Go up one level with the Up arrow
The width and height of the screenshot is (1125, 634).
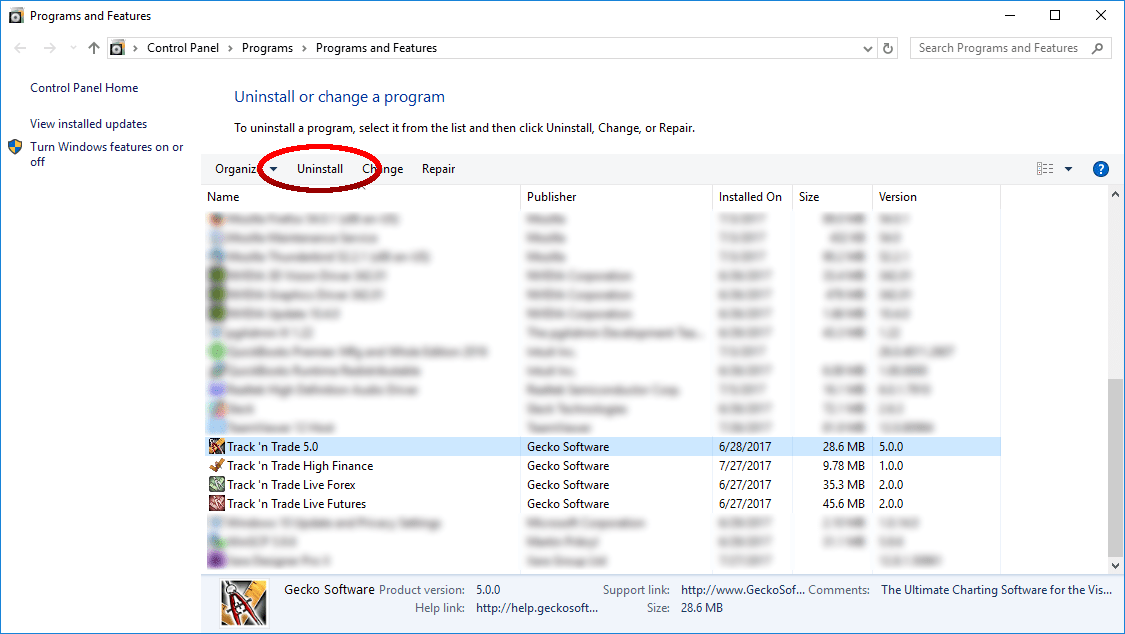pos(94,48)
